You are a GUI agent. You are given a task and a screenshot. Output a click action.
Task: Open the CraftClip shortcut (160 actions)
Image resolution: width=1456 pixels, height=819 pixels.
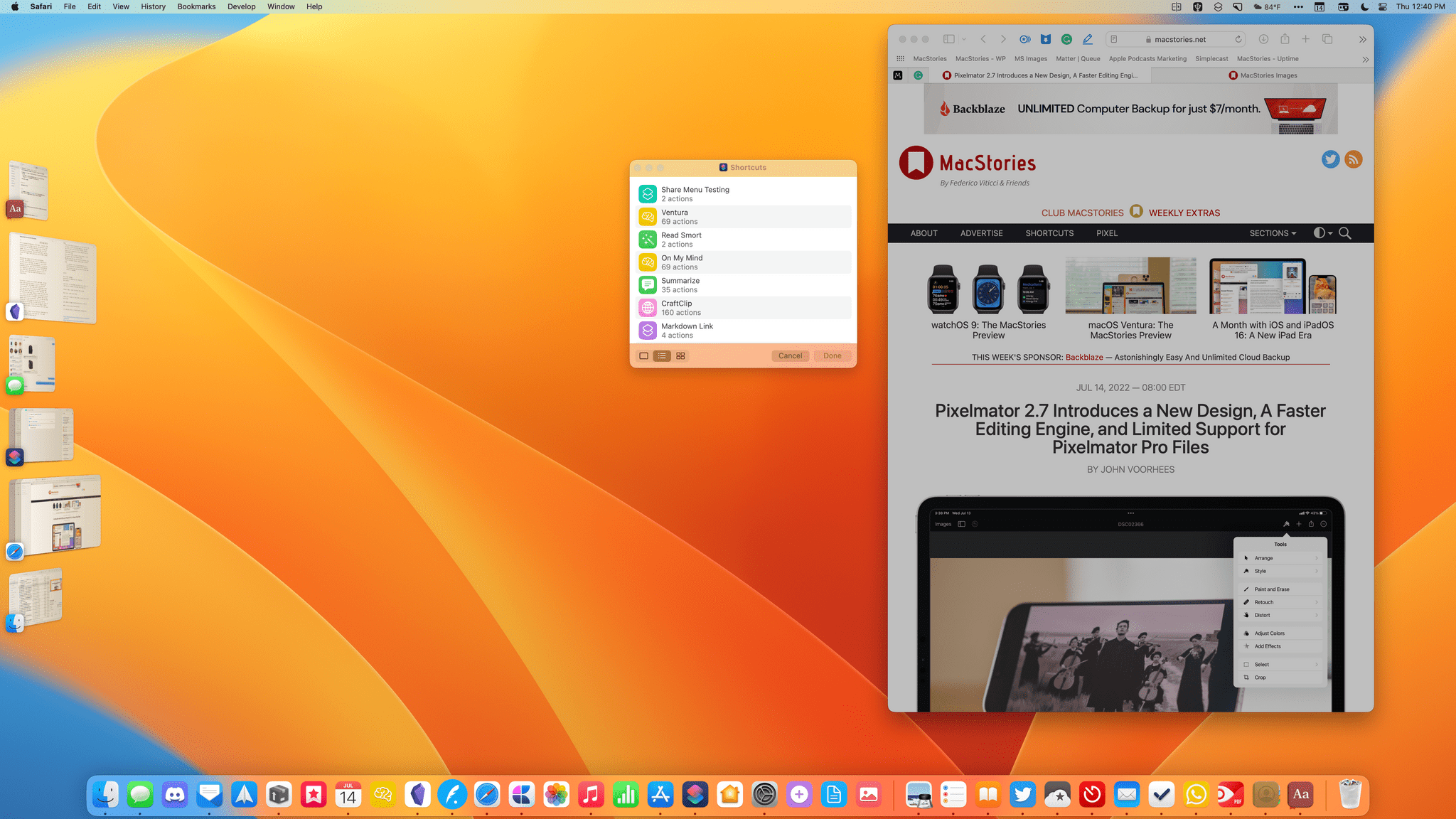coord(743,307)
